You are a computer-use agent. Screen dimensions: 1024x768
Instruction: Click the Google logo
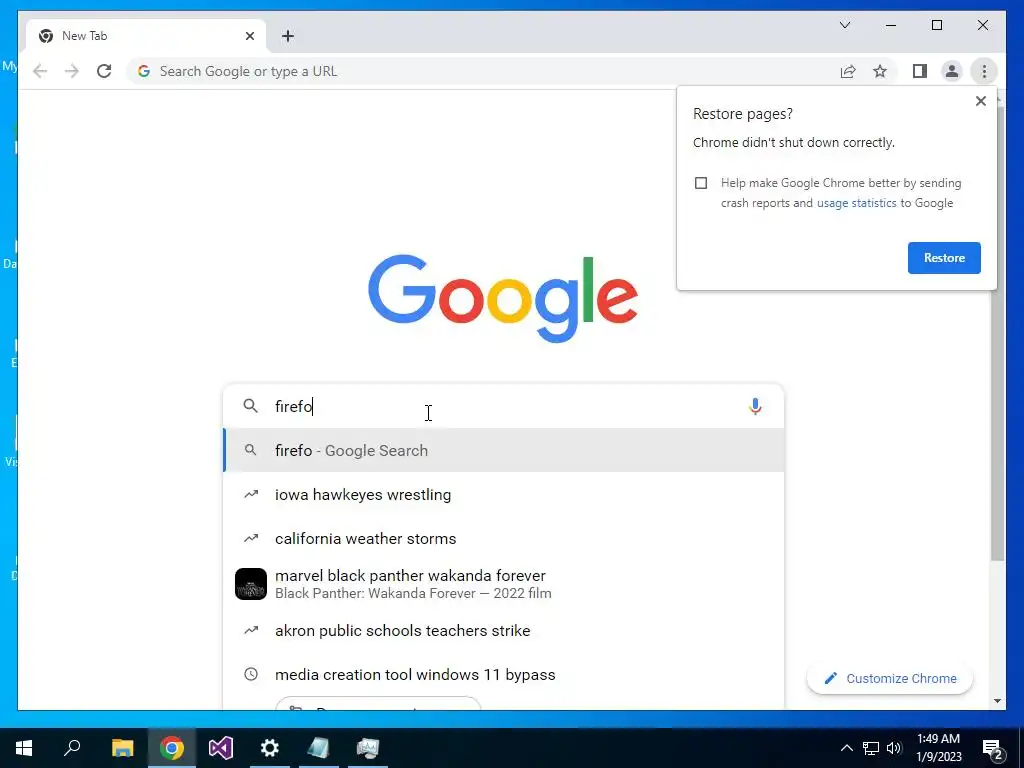502,299
